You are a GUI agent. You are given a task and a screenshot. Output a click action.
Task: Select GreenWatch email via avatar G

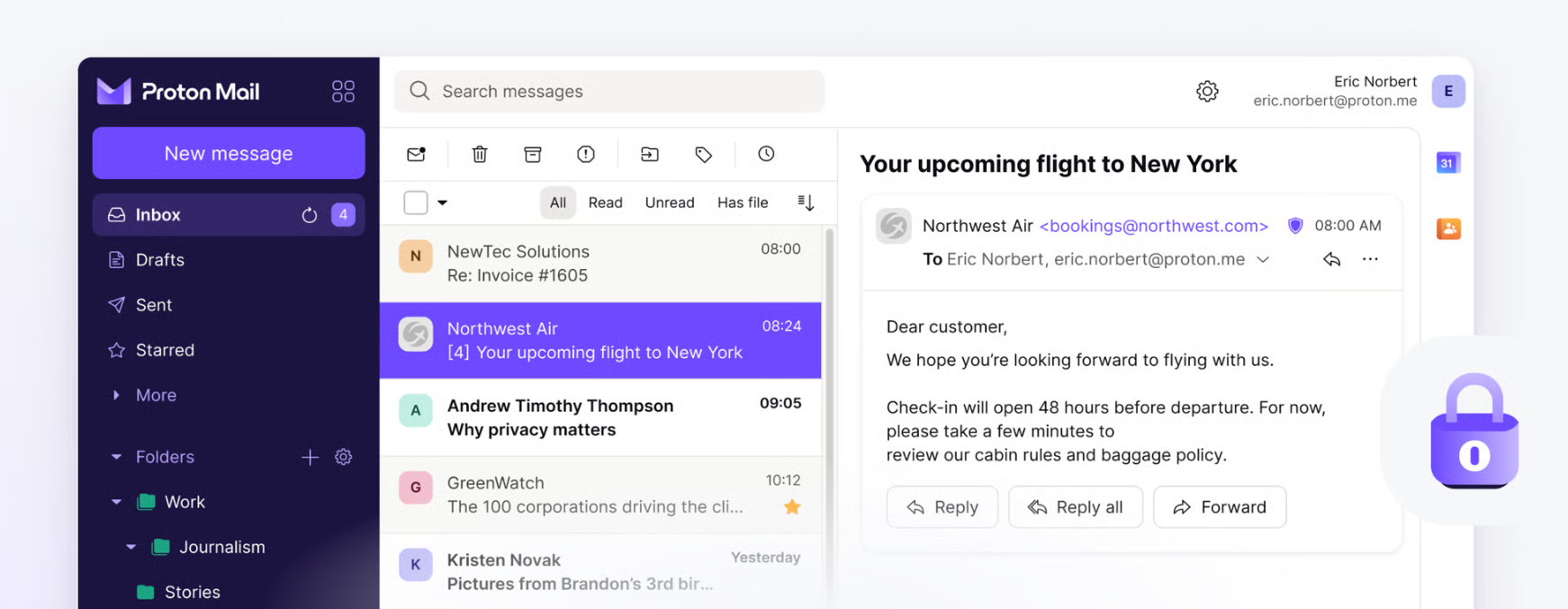(416, 488)
